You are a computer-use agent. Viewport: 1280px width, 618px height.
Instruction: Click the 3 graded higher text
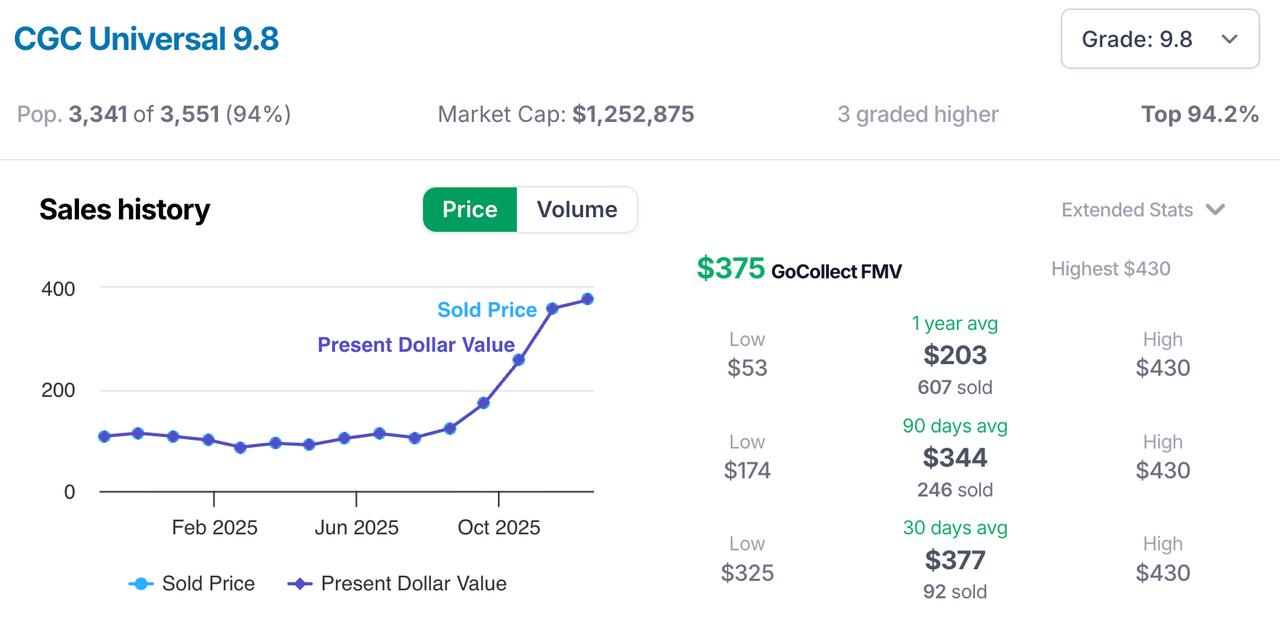point(917,115)
